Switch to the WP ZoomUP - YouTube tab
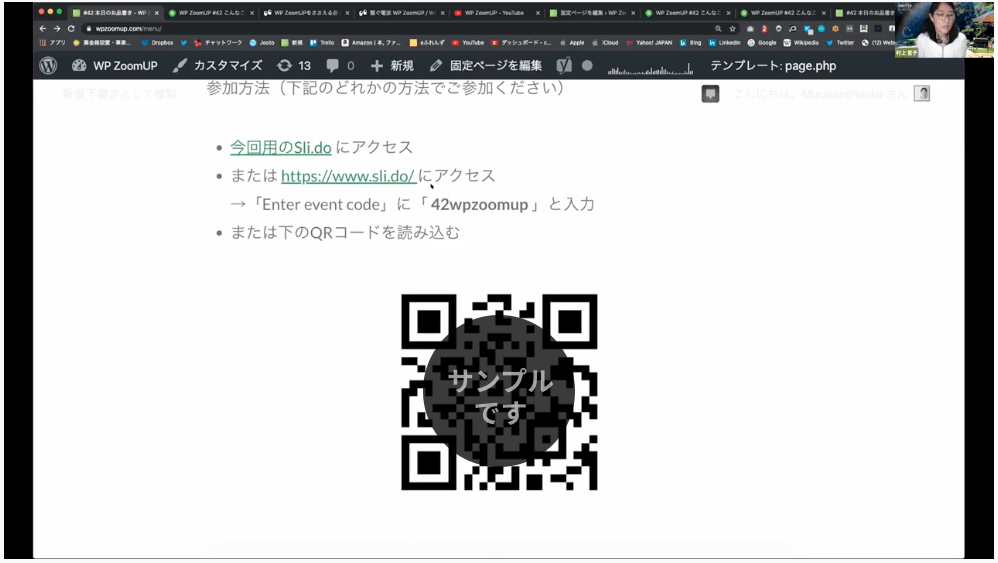Image resolution: width=998 pixels, height=563 pixels. point(496,13)
